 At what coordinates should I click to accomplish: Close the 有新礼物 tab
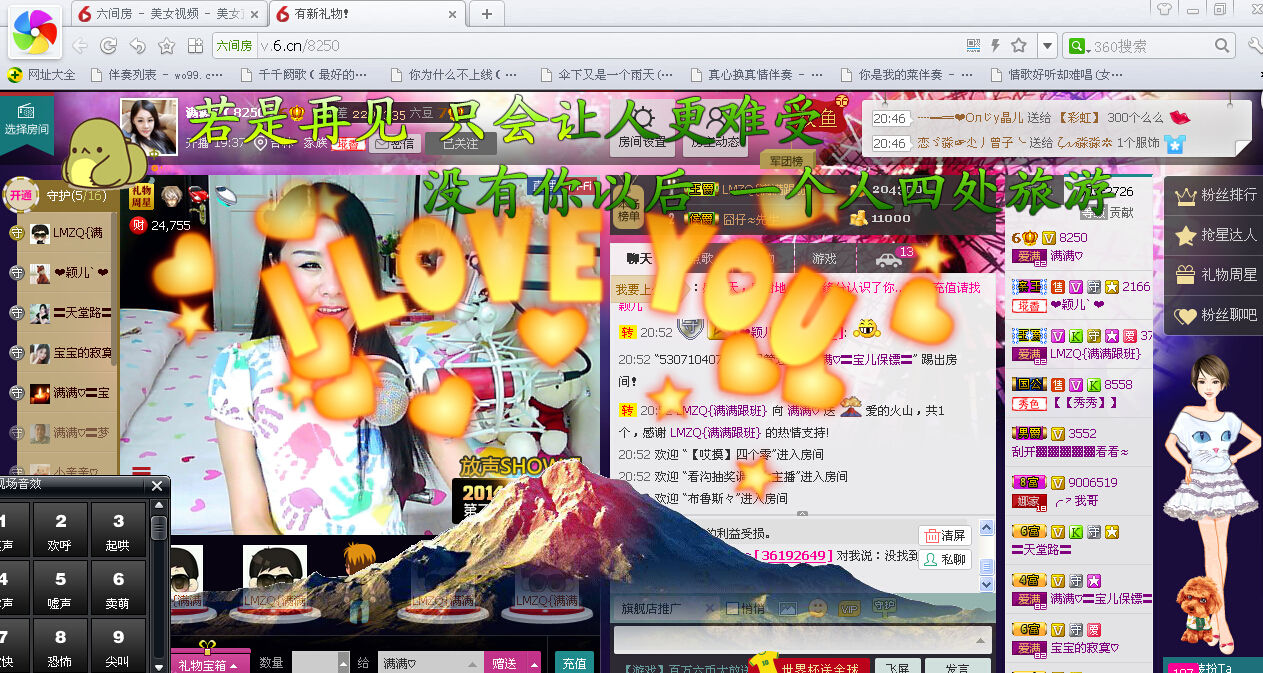coord(453,14)
